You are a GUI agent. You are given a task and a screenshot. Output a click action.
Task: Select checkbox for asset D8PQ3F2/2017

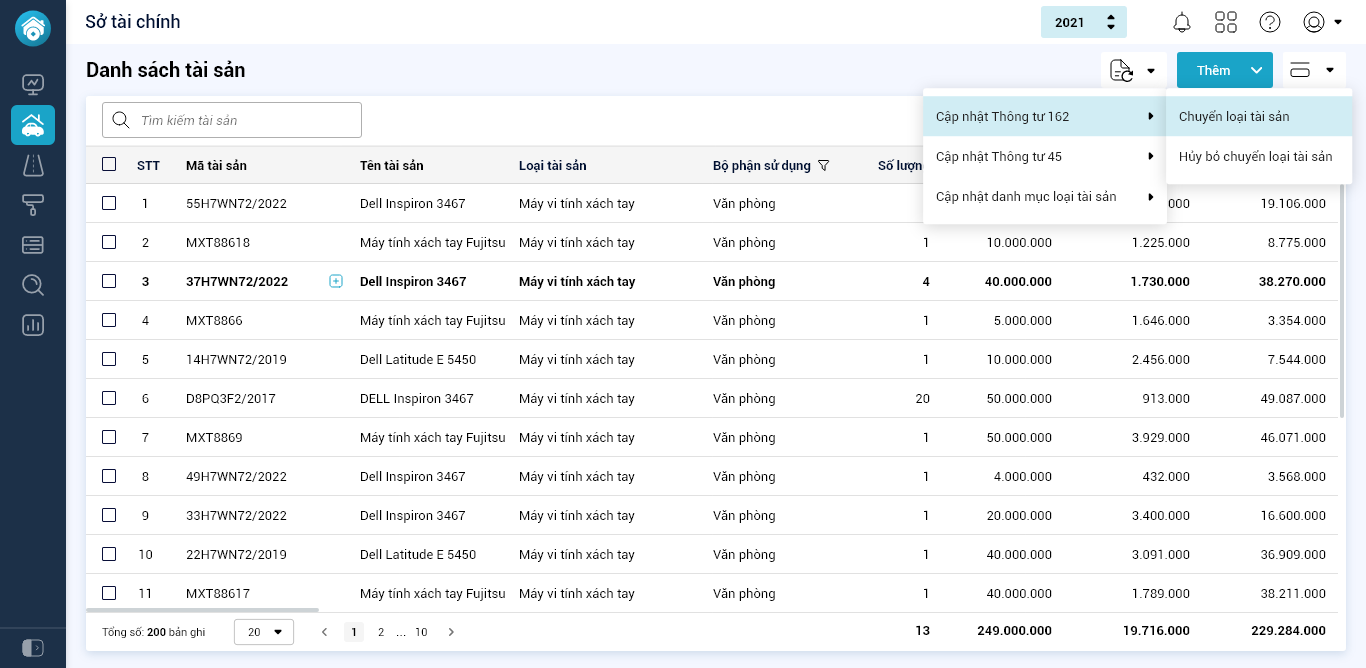[109, 398]
